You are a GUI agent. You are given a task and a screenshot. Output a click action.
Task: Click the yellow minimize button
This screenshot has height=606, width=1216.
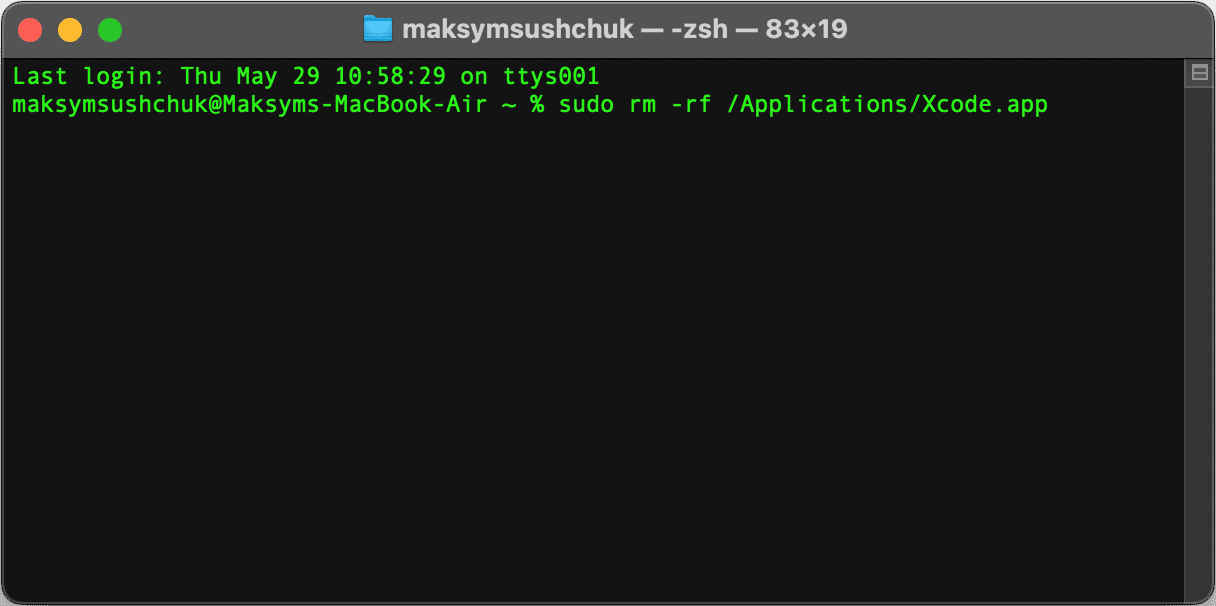69,30
